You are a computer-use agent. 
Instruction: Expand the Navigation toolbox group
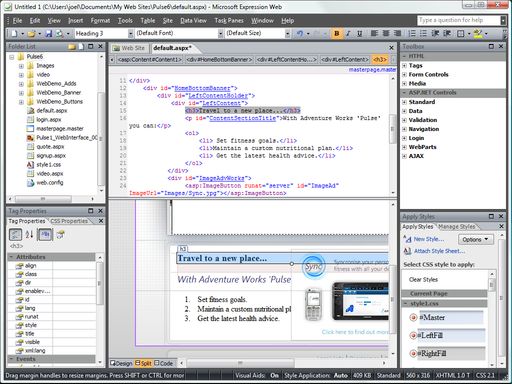click(x=404, y=129)
